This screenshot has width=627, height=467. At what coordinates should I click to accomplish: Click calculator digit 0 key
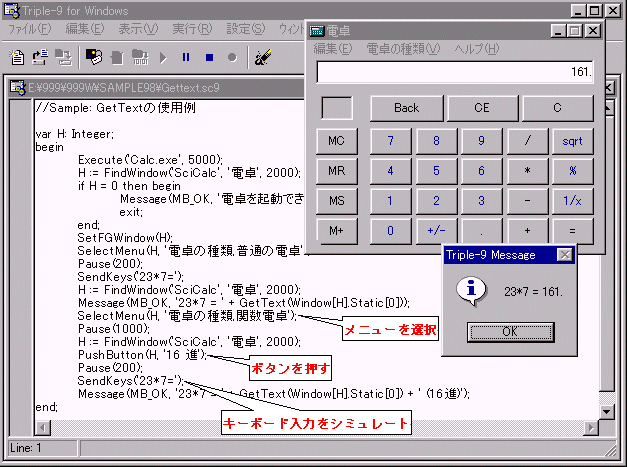click(x=390, y=231)
